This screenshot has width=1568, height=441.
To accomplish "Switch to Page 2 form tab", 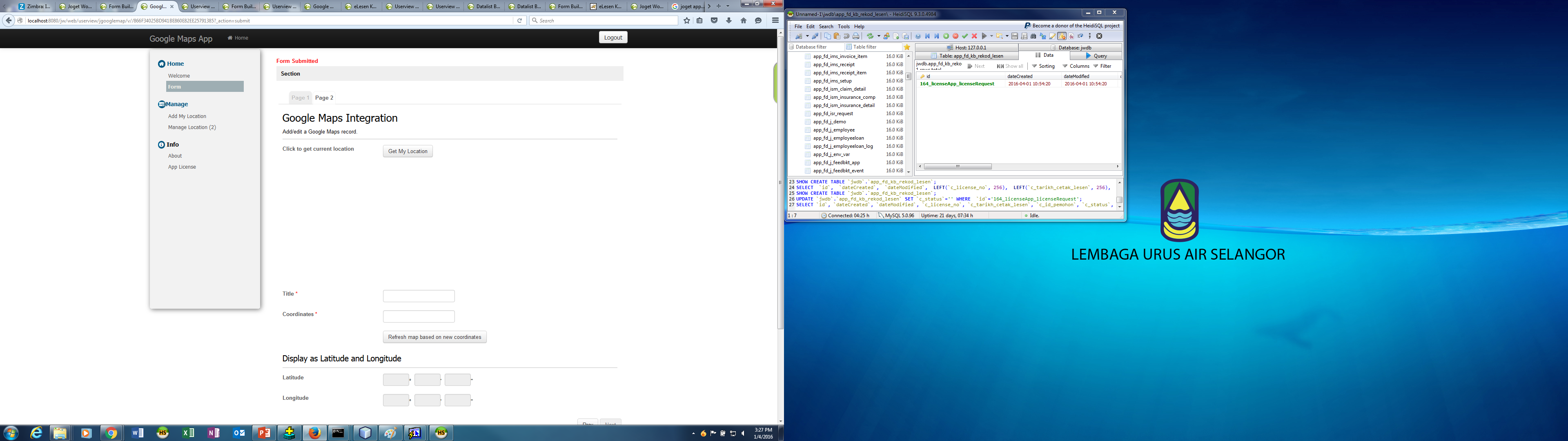I will (324, 98).
